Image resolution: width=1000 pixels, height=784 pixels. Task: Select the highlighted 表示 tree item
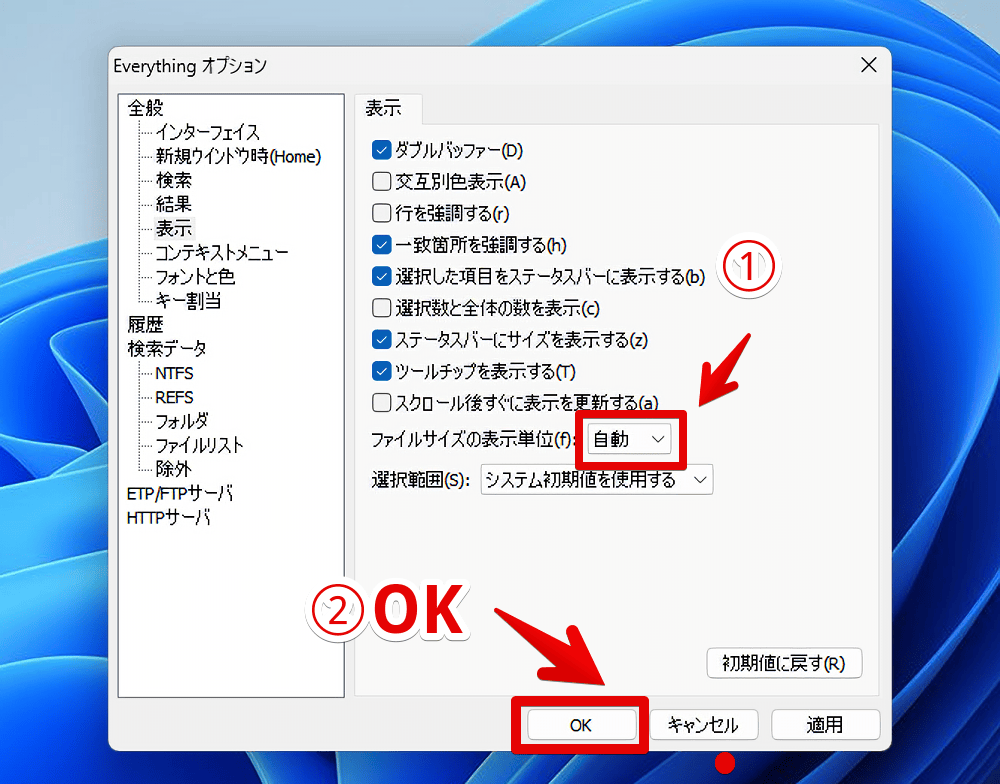click(x=173, y=228)
